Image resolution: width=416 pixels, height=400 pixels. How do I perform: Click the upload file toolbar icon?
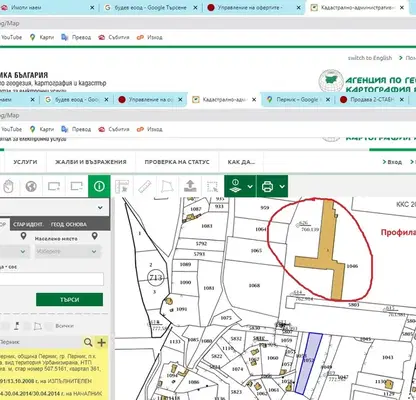pos(190,186)
